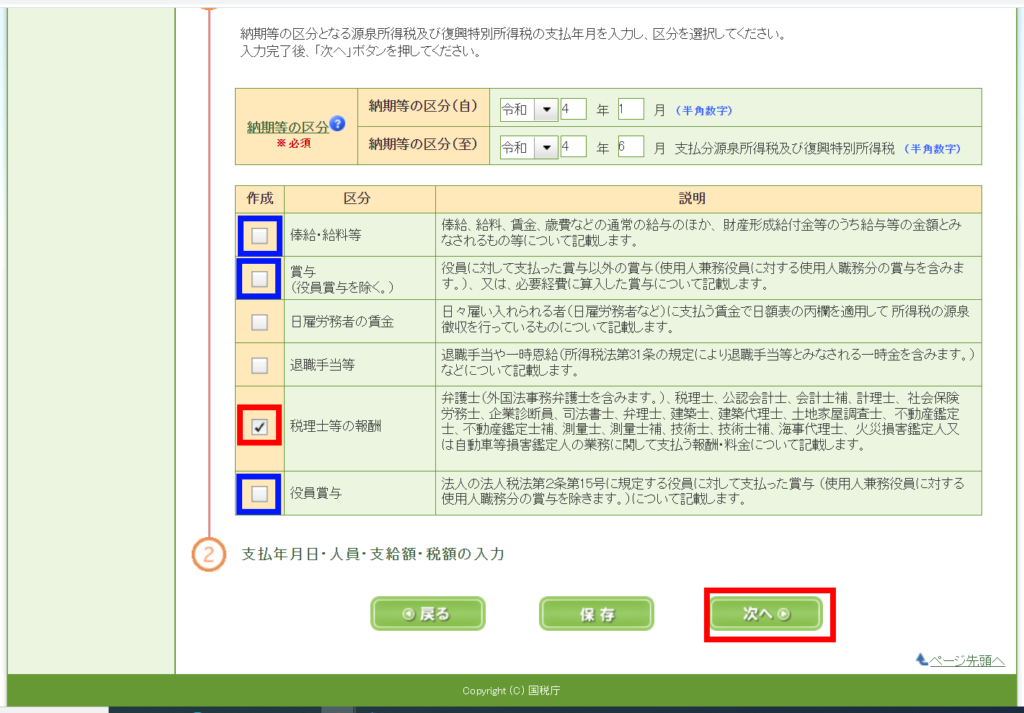Click the year field in 納期等の区分(自)
The width and height of the screenshot is (1024, 713).
573,109
